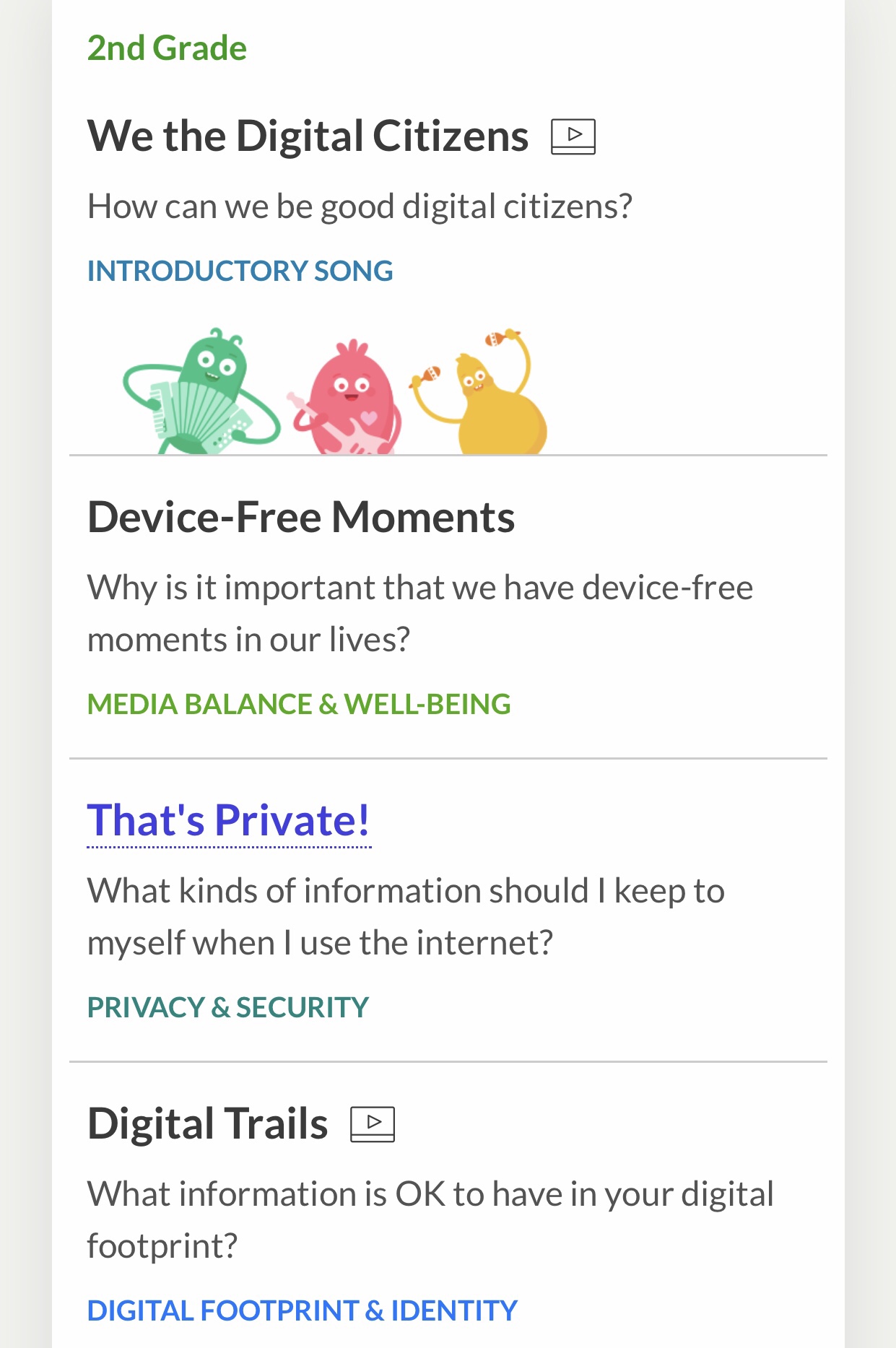Click the device-free moments question text
Viewport: 896px width, 1348px height.
pyautogui.click(x=419, y=613)
